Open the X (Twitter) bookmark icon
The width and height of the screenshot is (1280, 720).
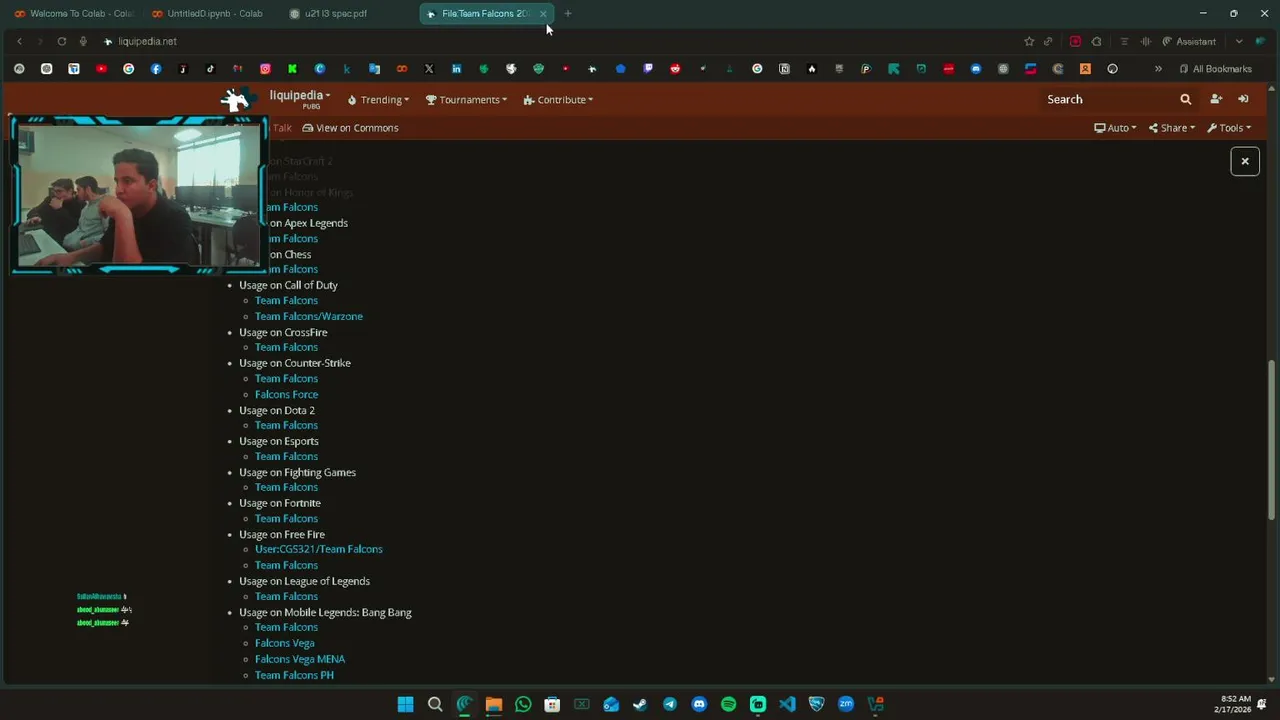coord(429,69)
